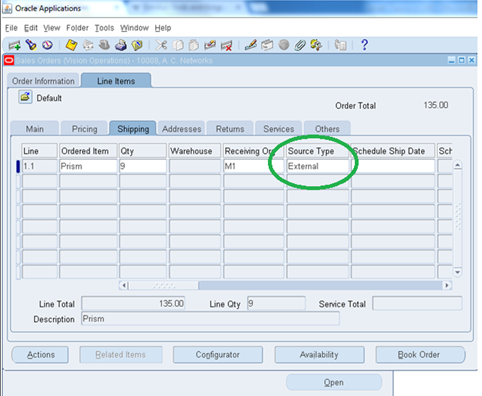
Task: Select the Shipping sub-tab
Action: point(133,129)
